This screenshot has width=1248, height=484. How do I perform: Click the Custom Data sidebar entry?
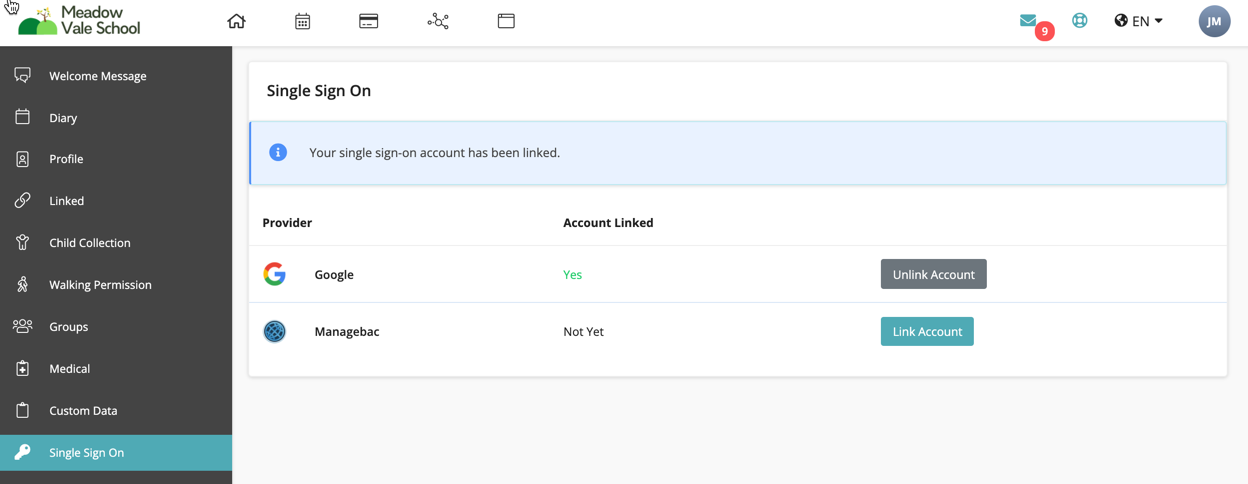pyautogui.click(x=83, y=411)
